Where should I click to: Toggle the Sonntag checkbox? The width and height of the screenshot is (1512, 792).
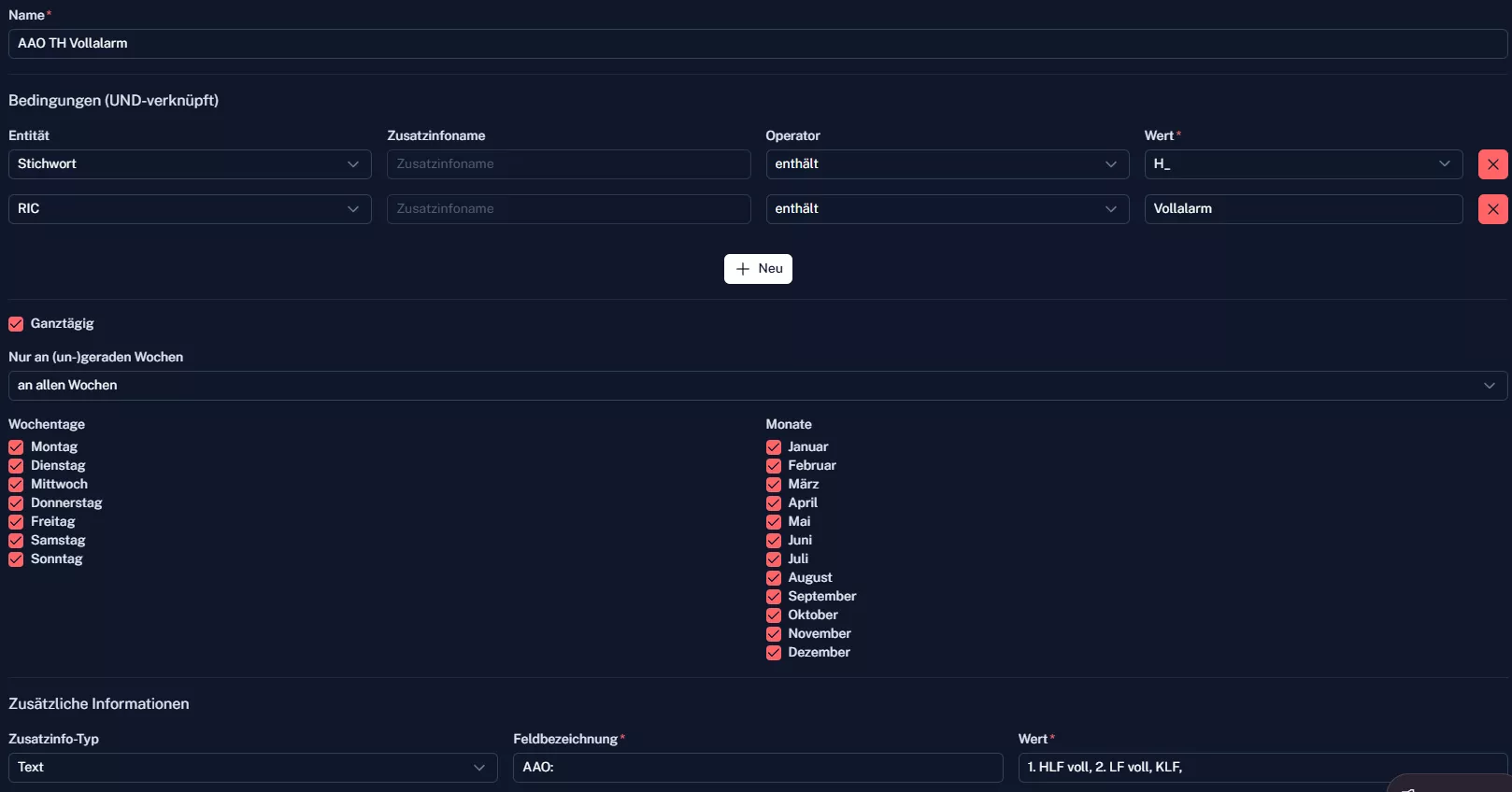pyautogui.click(x=16, y=559)
